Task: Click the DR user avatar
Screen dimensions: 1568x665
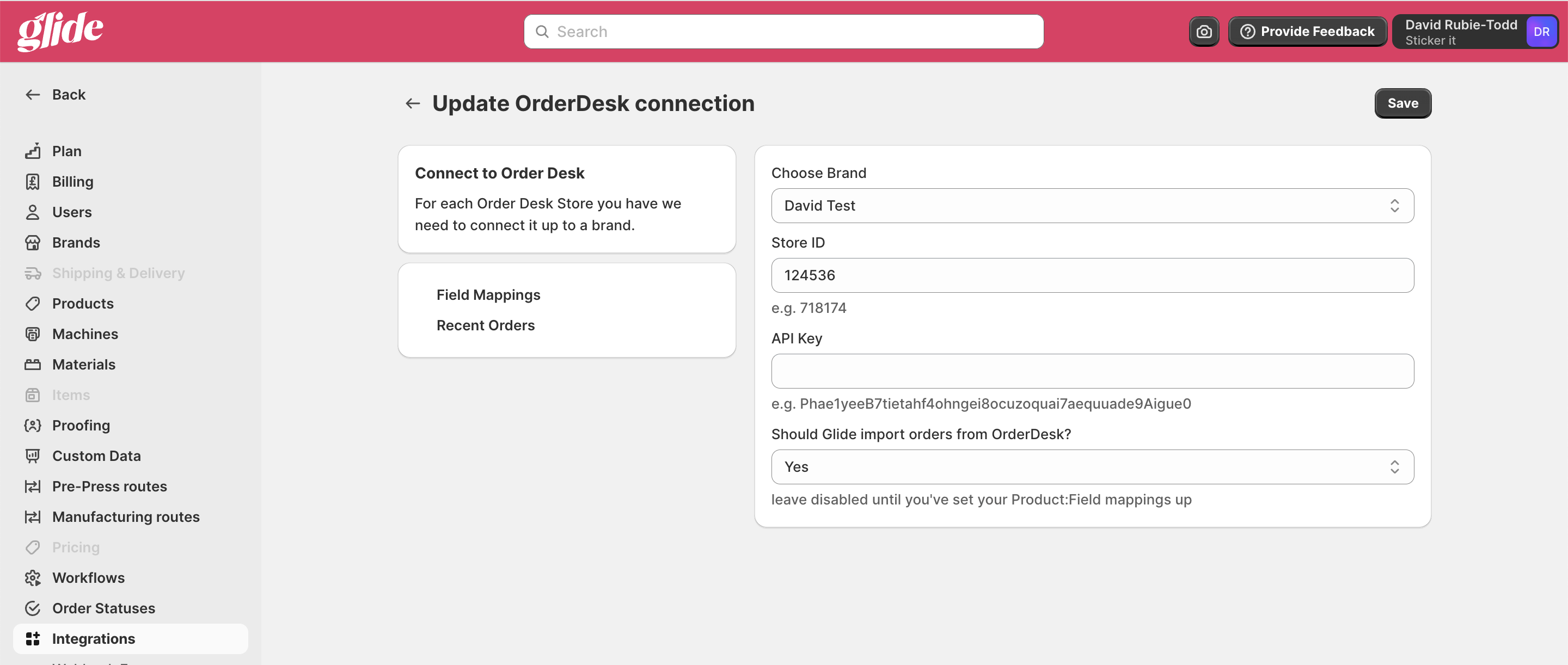Action: [1541, 32]
